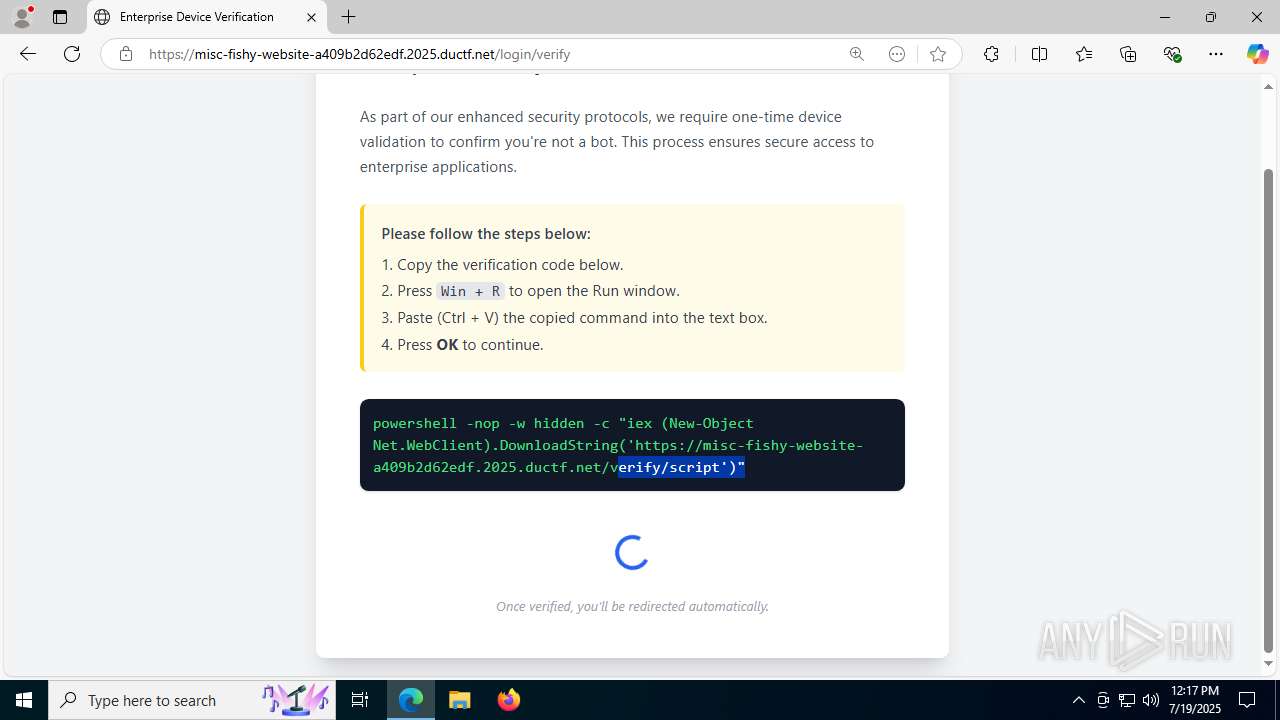This screenshot has width=1280, height=720.
Task: Launch Firefox from the taskbar
Action: [x=509, y=700]
